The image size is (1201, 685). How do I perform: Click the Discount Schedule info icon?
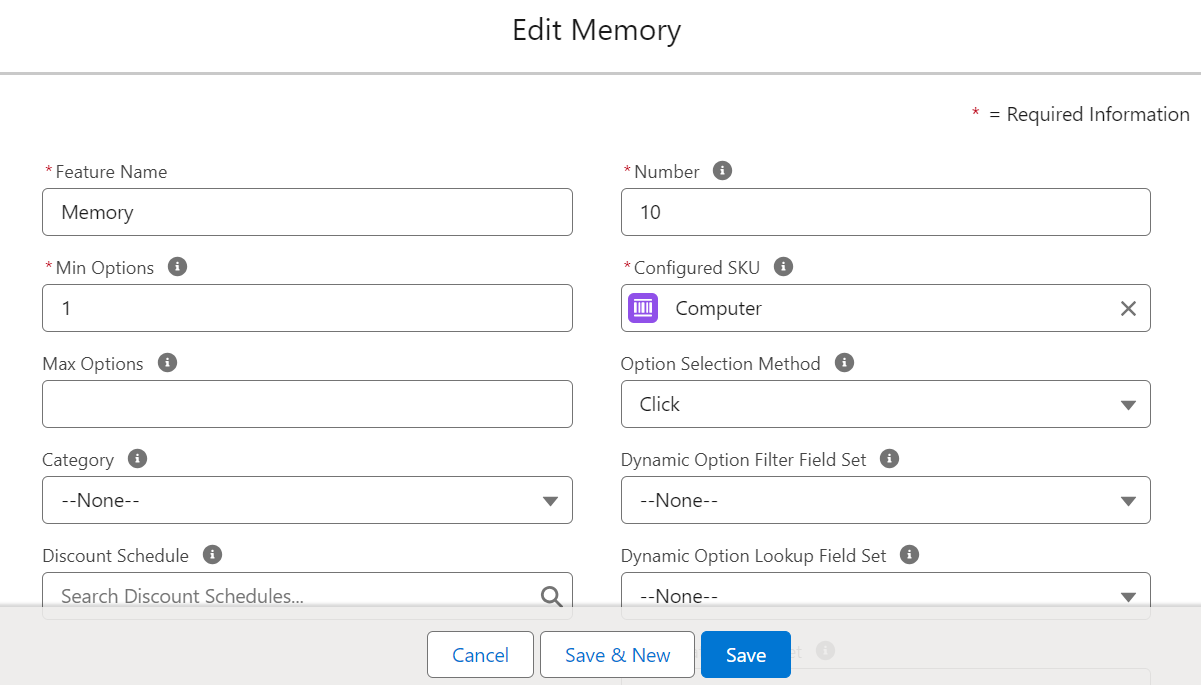click(212, 555)
